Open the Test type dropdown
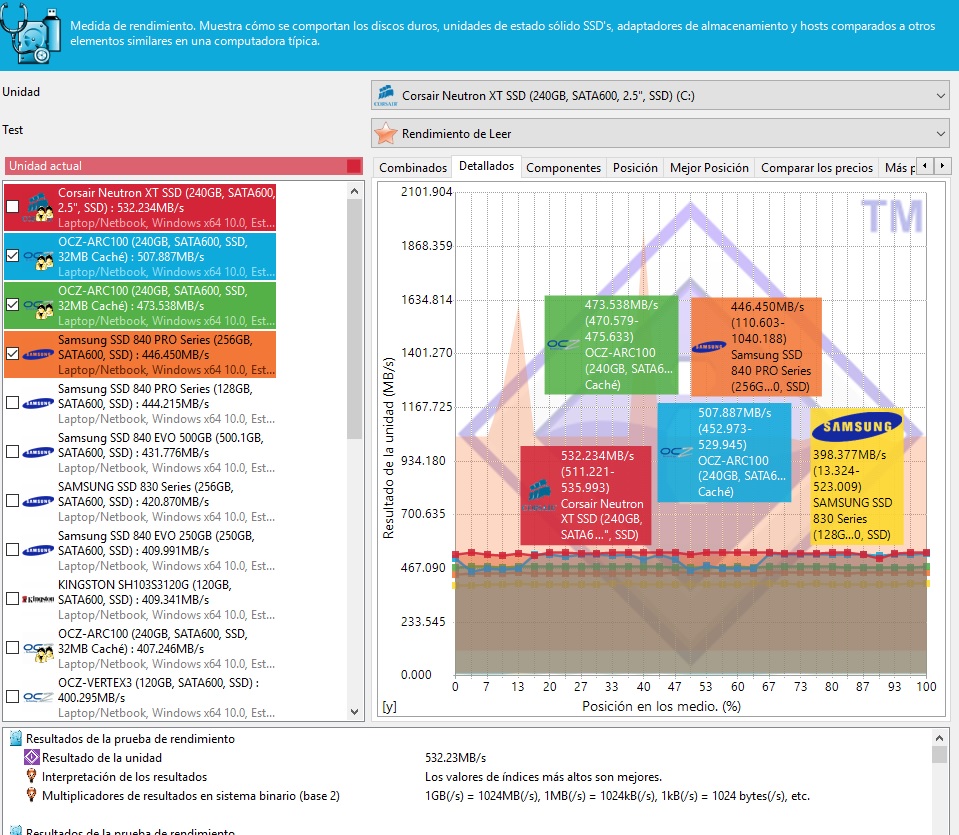959x835 pixels. click(x=660, y=133)
